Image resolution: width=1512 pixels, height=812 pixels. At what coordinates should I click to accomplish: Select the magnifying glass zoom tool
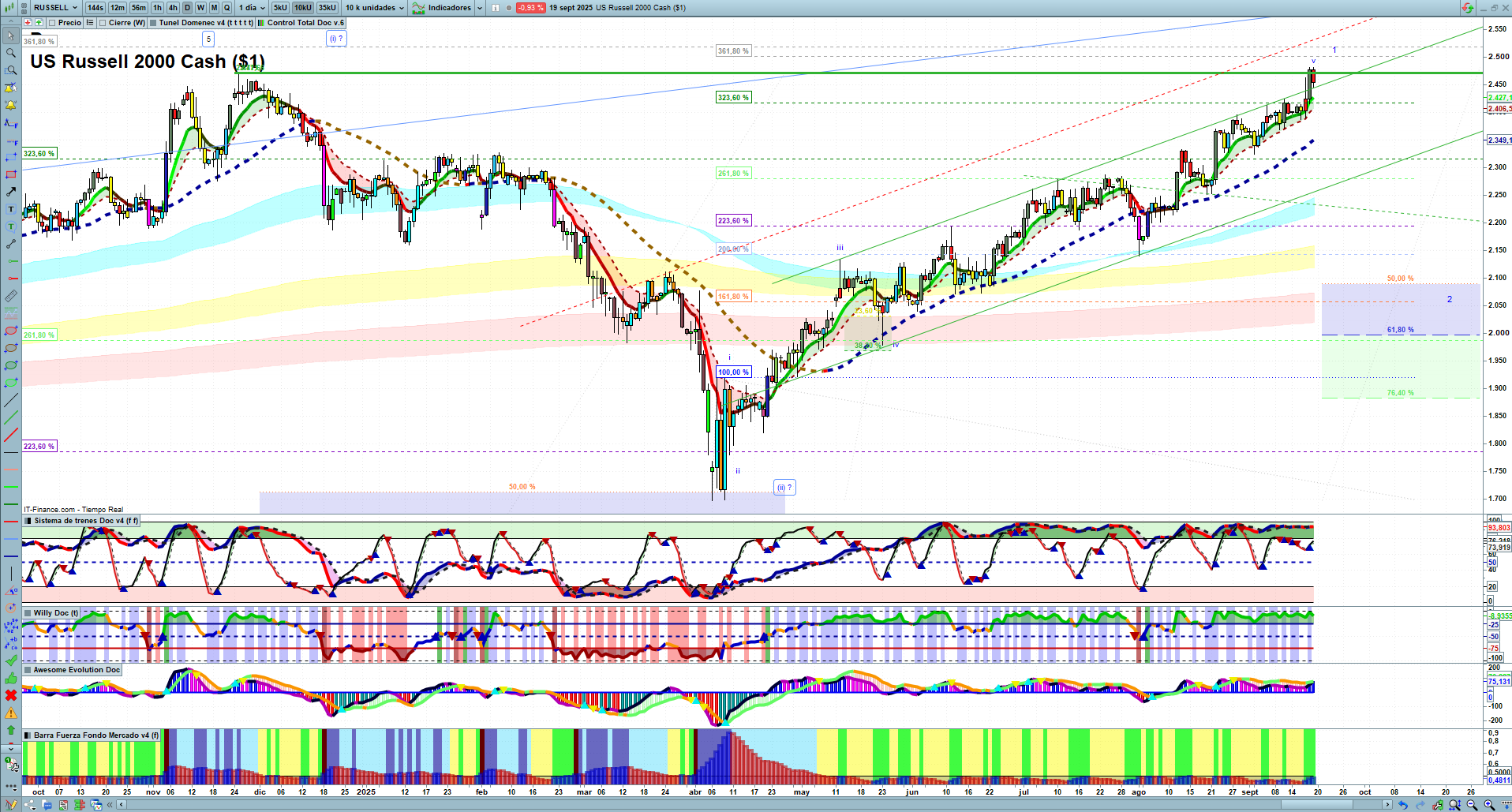[10, 53]
